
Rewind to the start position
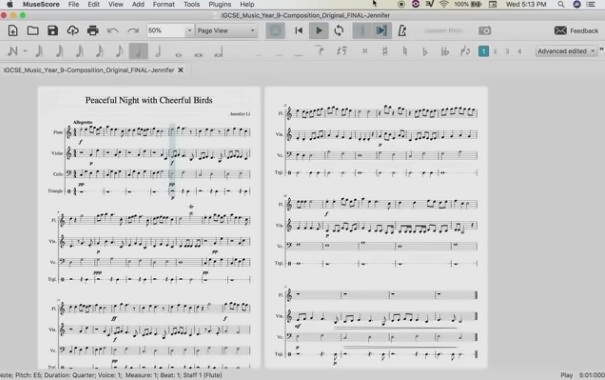(x=299, y=30)
